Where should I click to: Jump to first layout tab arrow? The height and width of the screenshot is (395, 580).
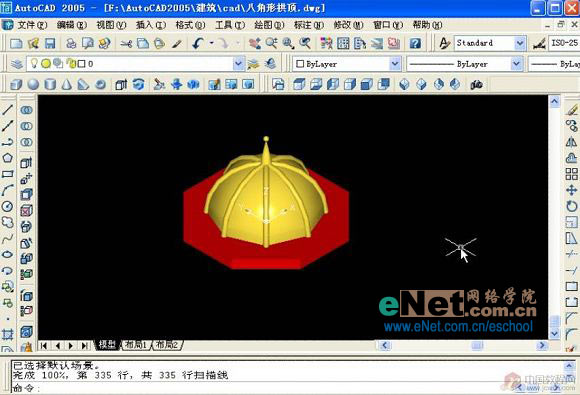(44, 345)
